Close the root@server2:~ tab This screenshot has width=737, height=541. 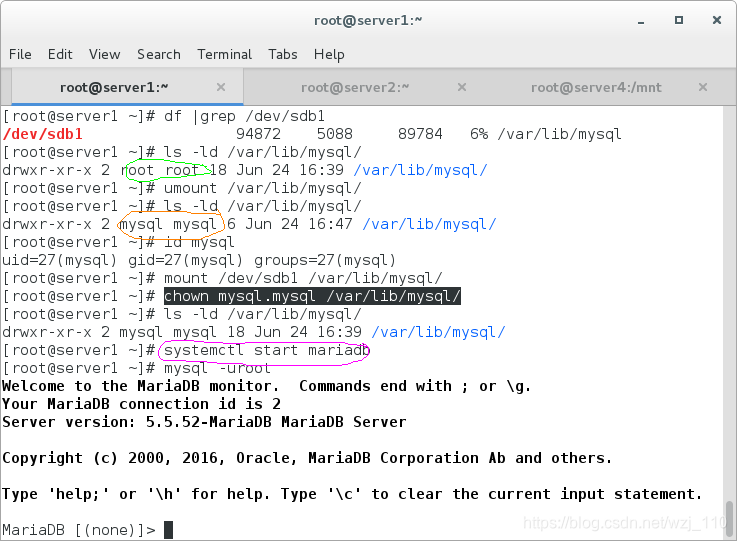[x=462, y=87]
